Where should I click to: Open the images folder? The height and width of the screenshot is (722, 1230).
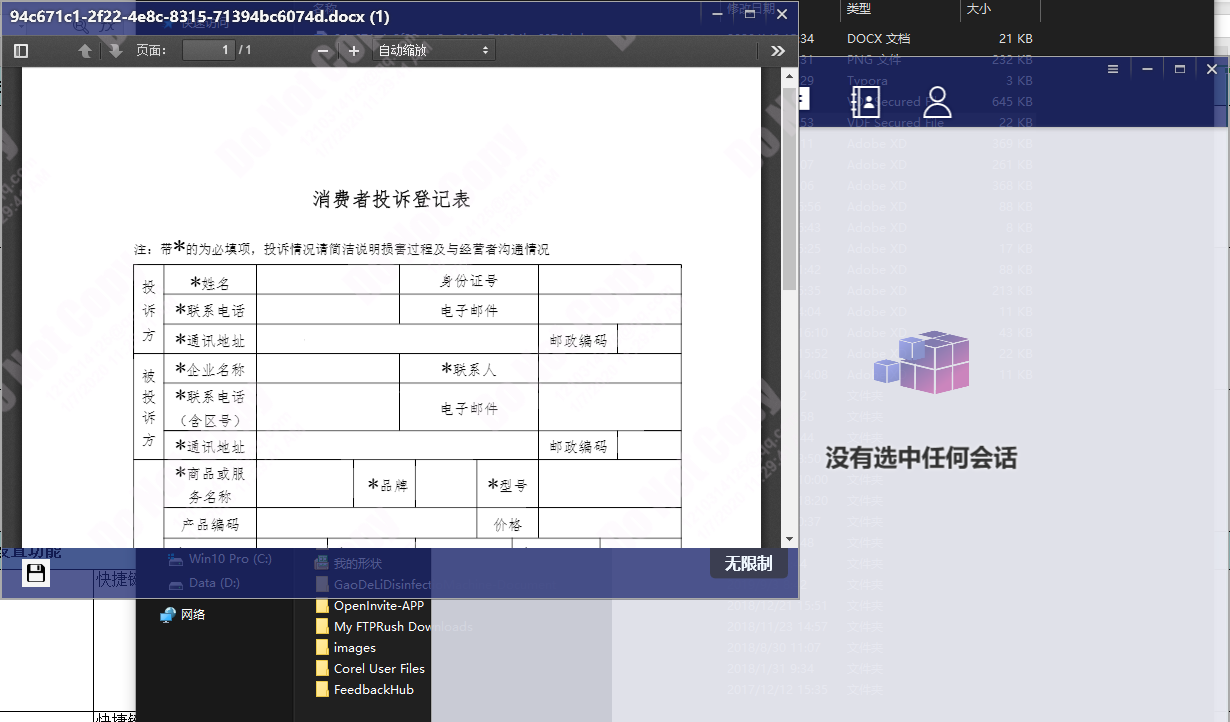tap(345, 648)
